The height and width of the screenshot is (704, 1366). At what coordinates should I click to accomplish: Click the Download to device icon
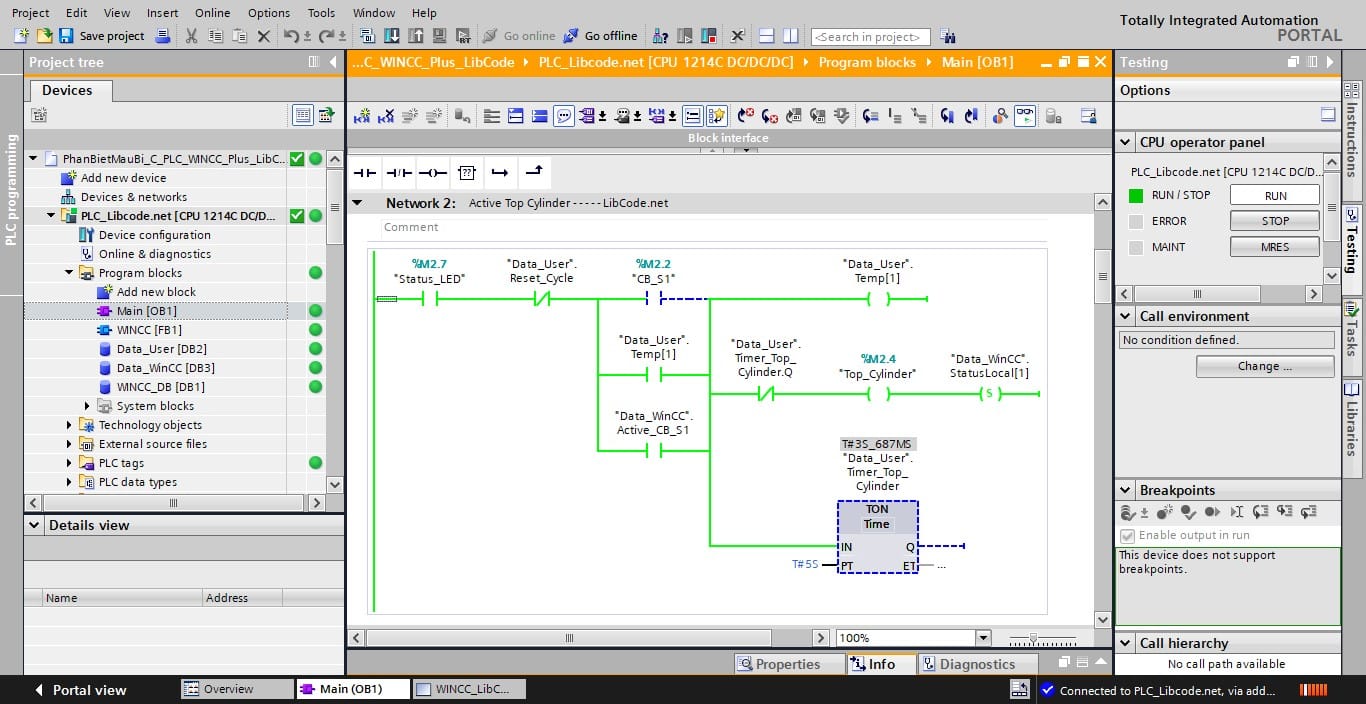391,36
